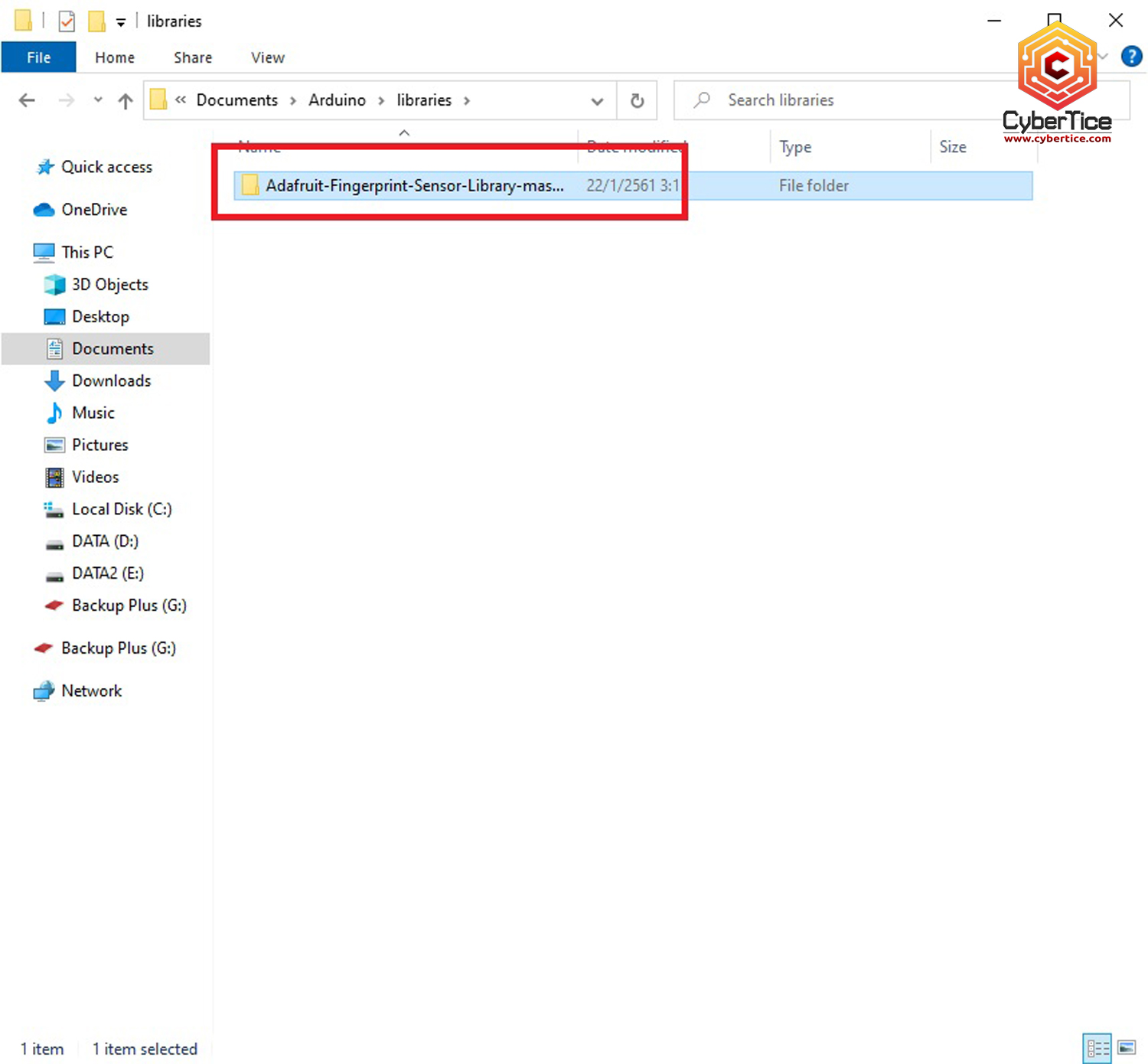The image size is (1148, 1064).
Task: Open OneDrive in the sidebar
Action: [94, 210]
